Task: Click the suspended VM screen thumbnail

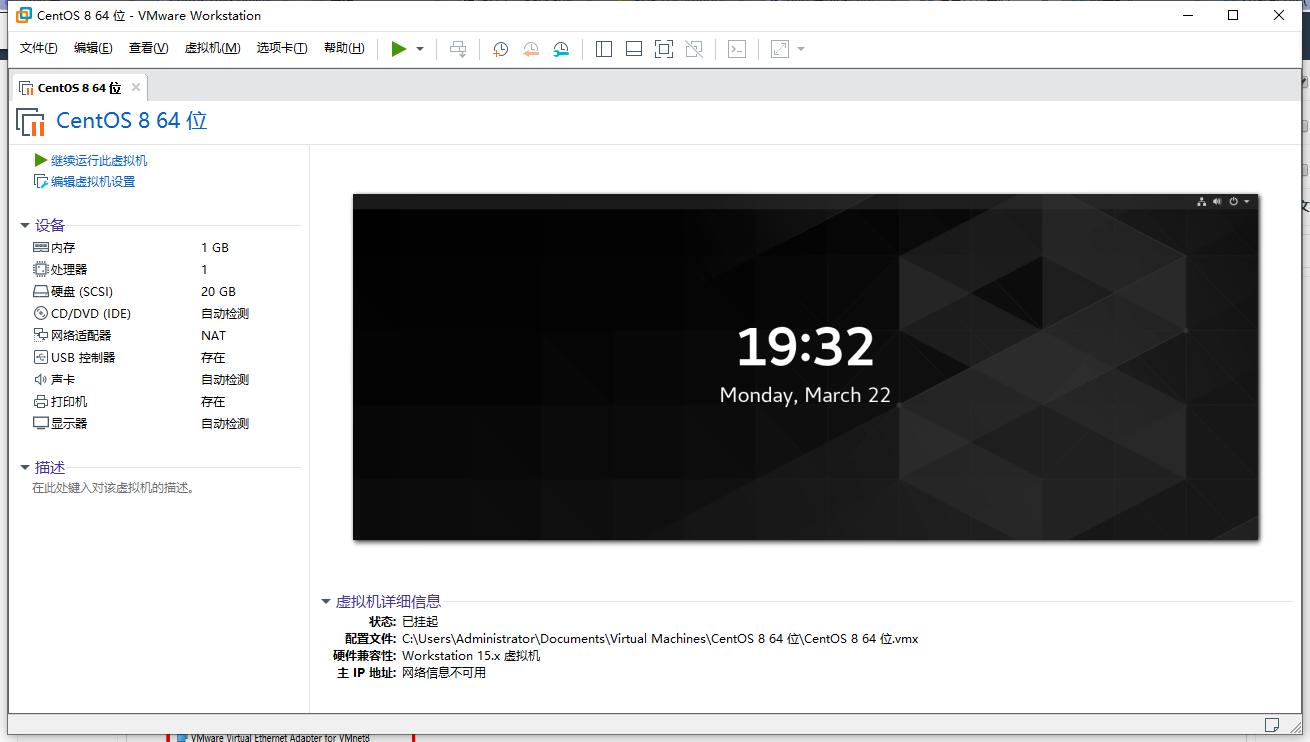Action: 806,367
